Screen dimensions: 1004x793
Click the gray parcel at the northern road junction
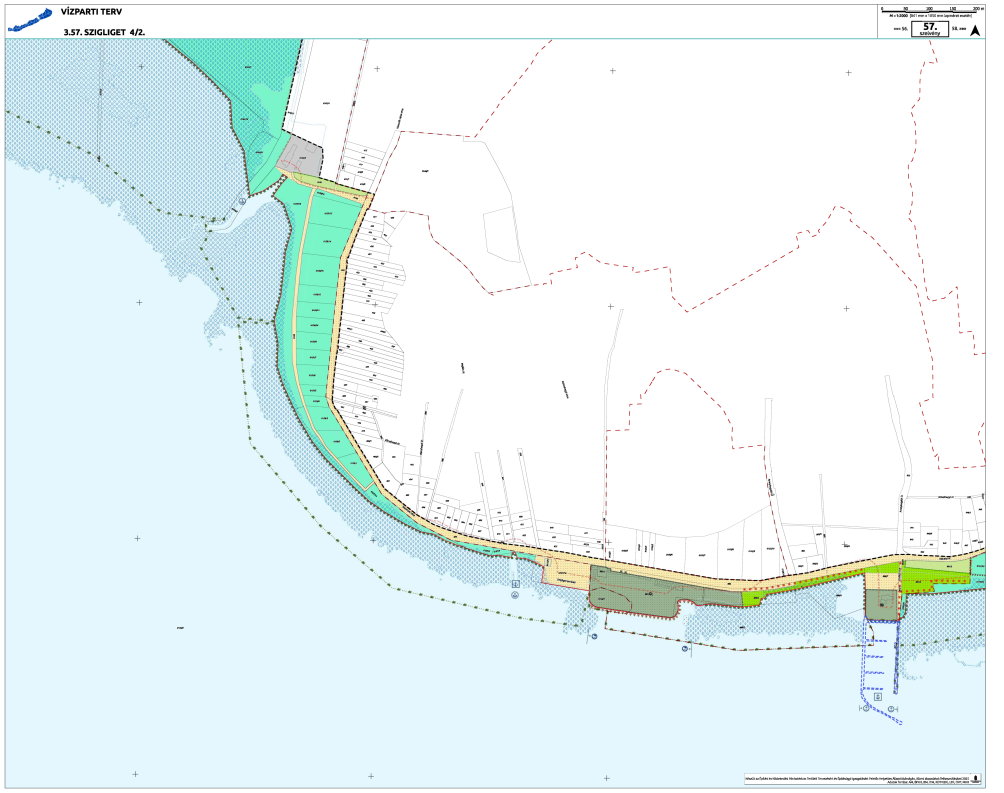point(301,158)
